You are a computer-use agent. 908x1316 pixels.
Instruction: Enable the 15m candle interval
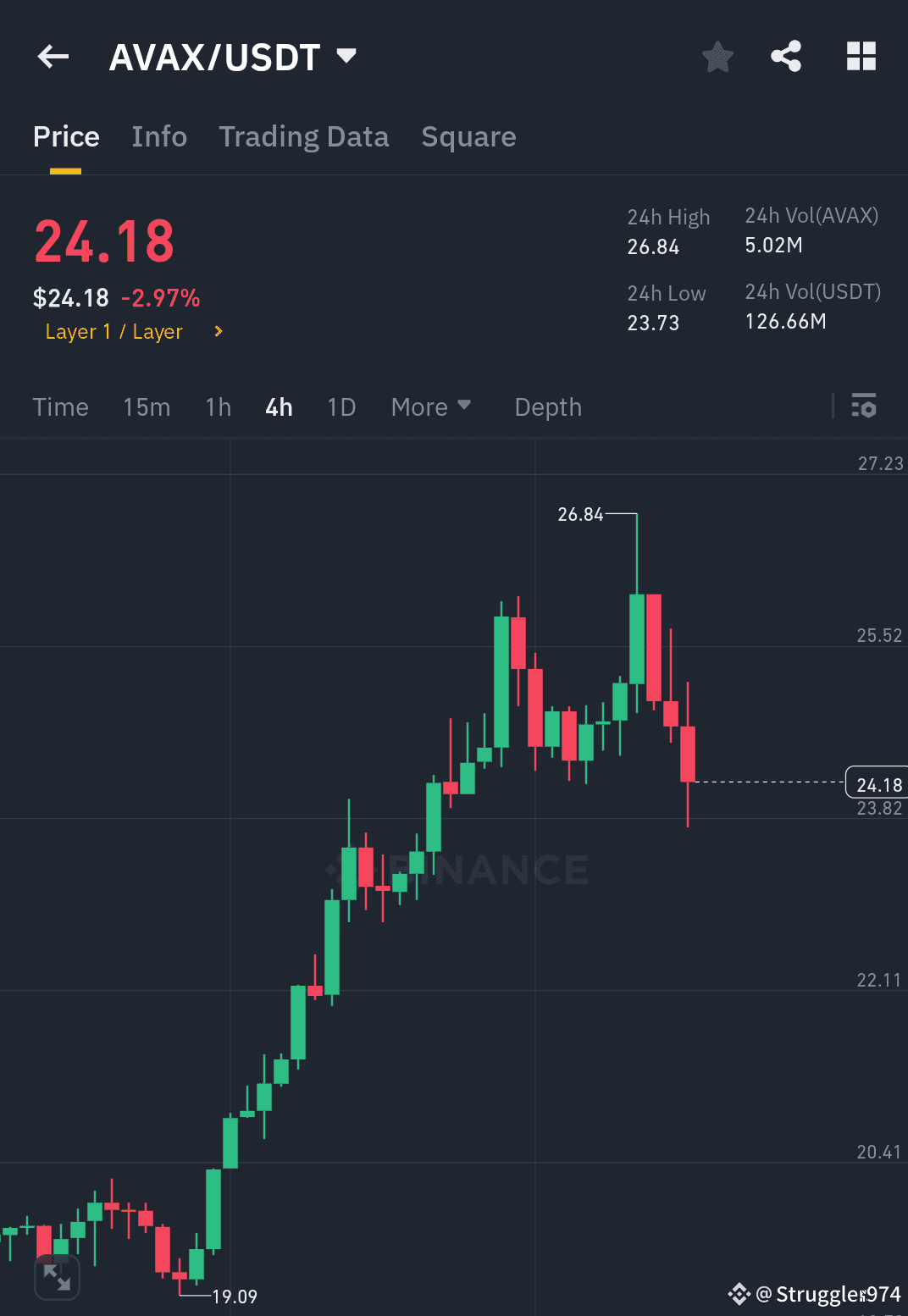[147, 407]
